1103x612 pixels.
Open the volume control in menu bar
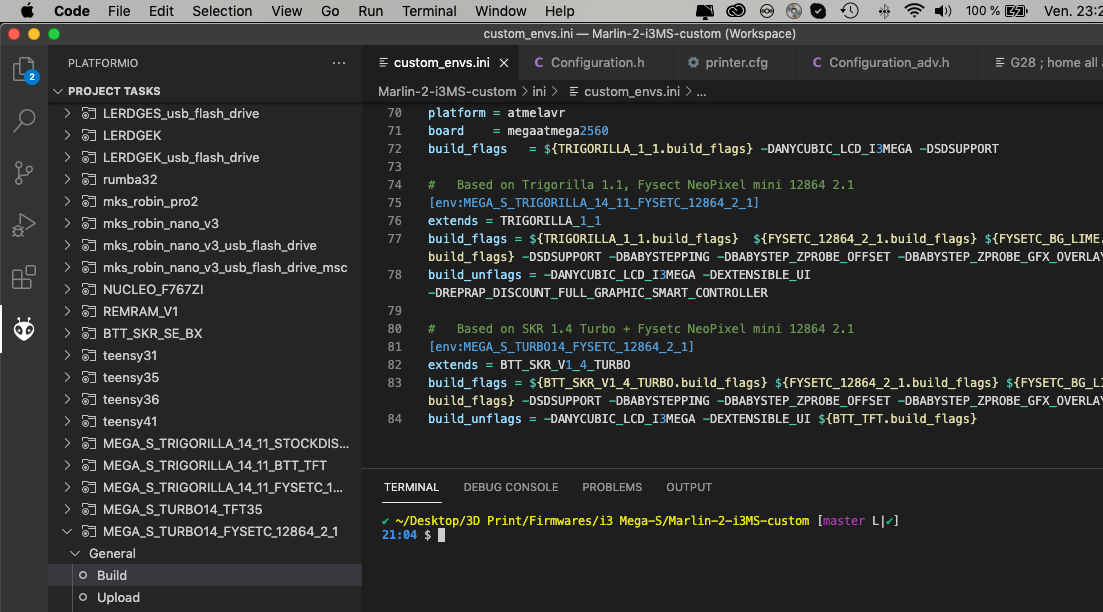coord(943,11)
